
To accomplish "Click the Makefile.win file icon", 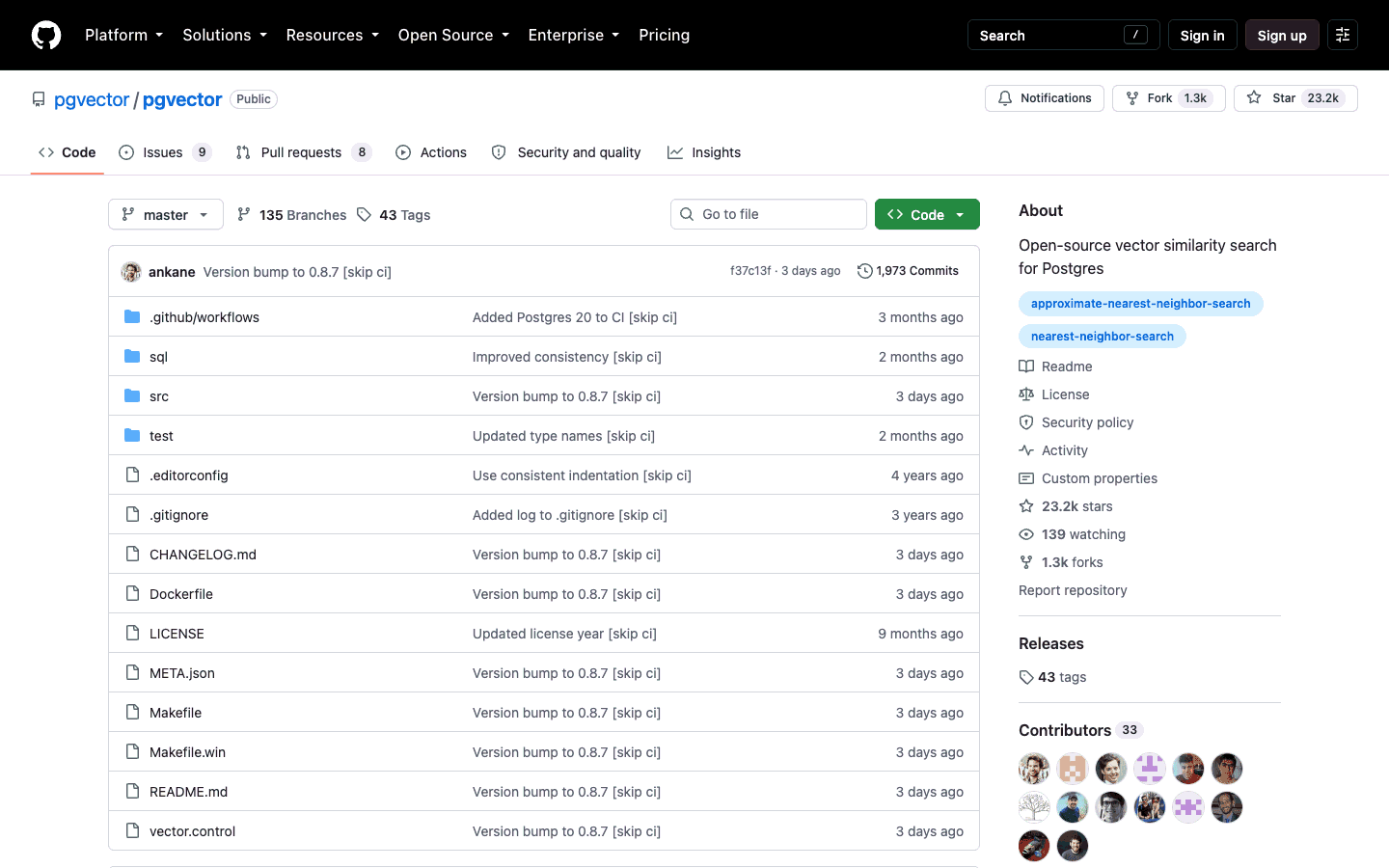I will [132, 752].
